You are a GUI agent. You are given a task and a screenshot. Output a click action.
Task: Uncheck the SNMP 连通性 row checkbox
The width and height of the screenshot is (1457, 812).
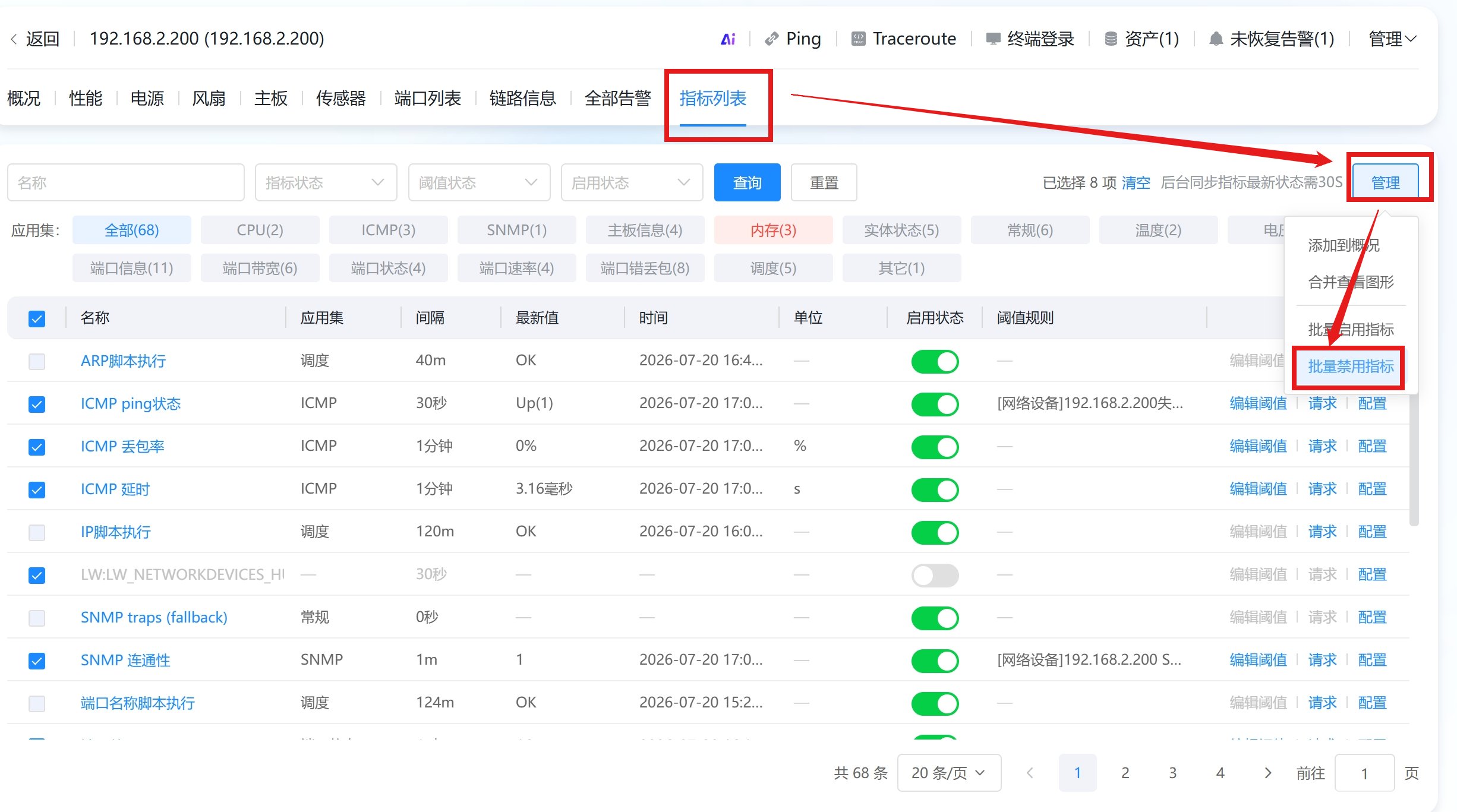pyautogui.click(x=37, y=661)
